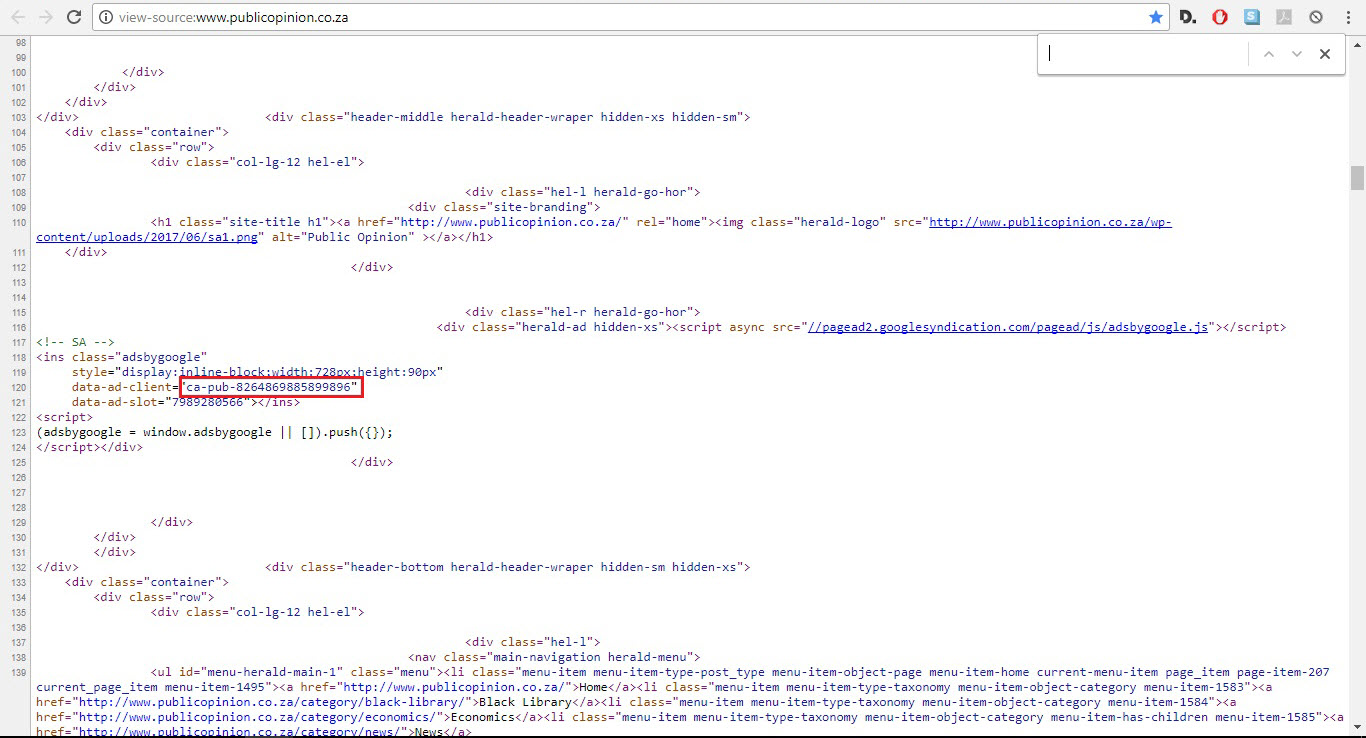Click the "</script></div>" closing line
The height and width of the screenshot is (738, 1366).
90,447
